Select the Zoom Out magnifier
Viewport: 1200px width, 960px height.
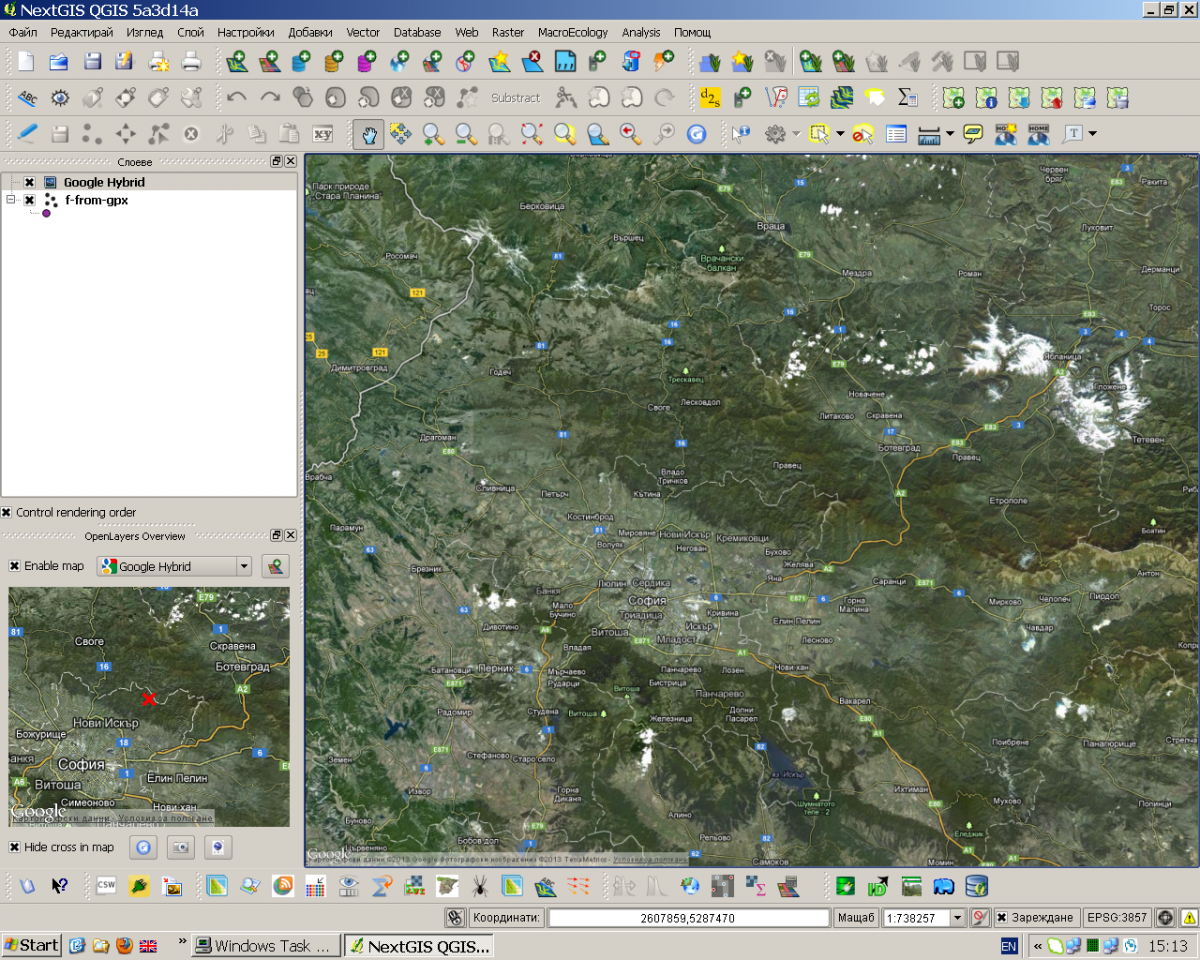click(x=466, y=134)
